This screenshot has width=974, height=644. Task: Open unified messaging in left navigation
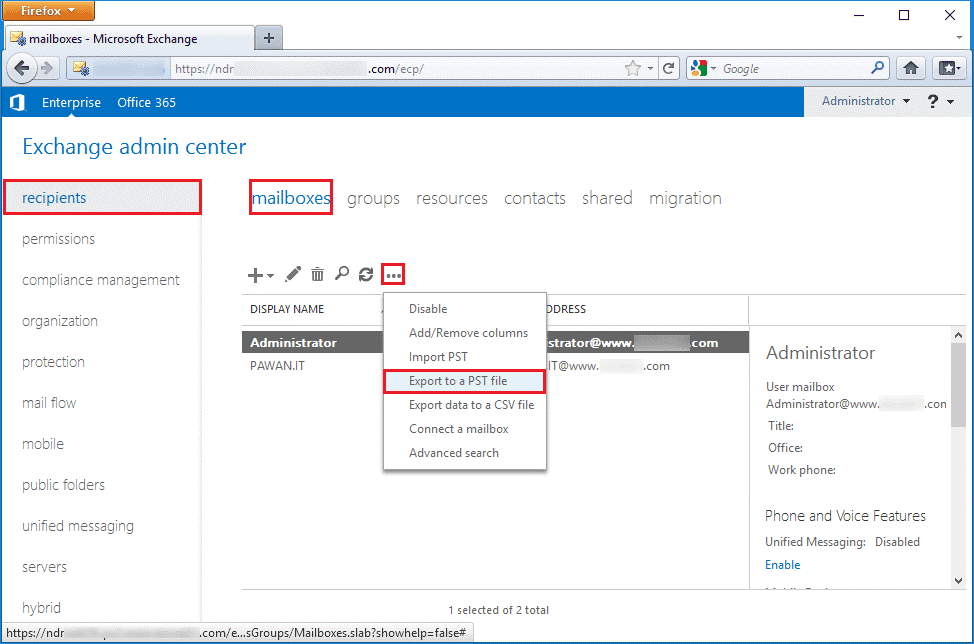(78, 526)
